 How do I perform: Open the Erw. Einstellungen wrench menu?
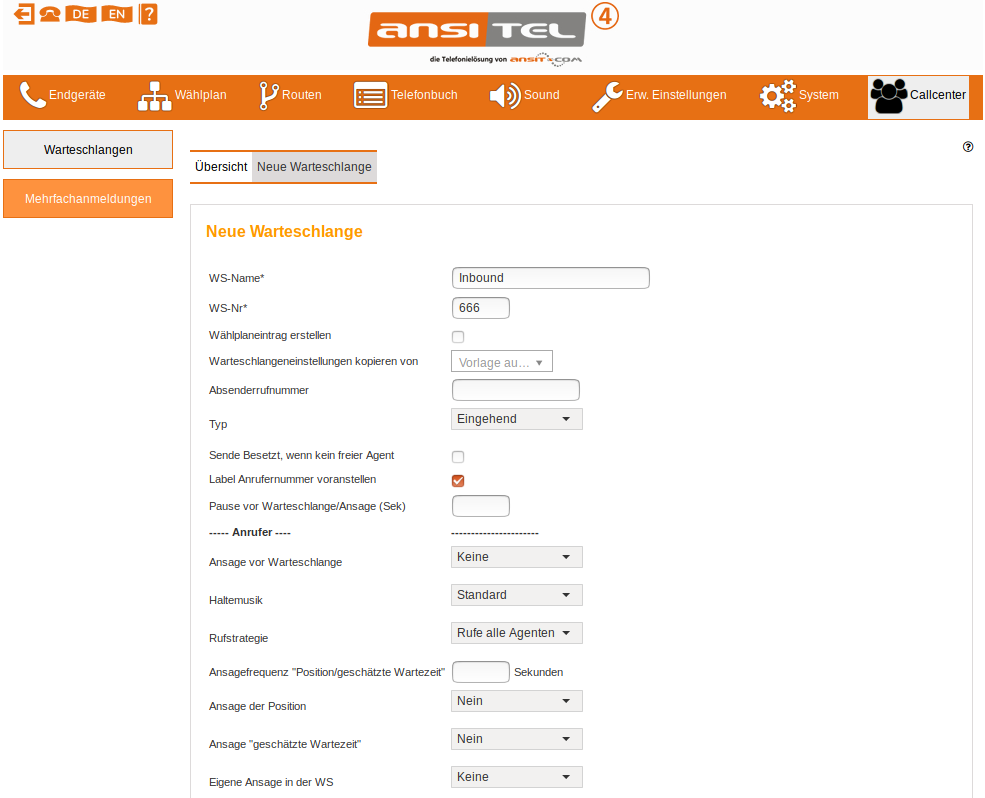pos(659,96)
